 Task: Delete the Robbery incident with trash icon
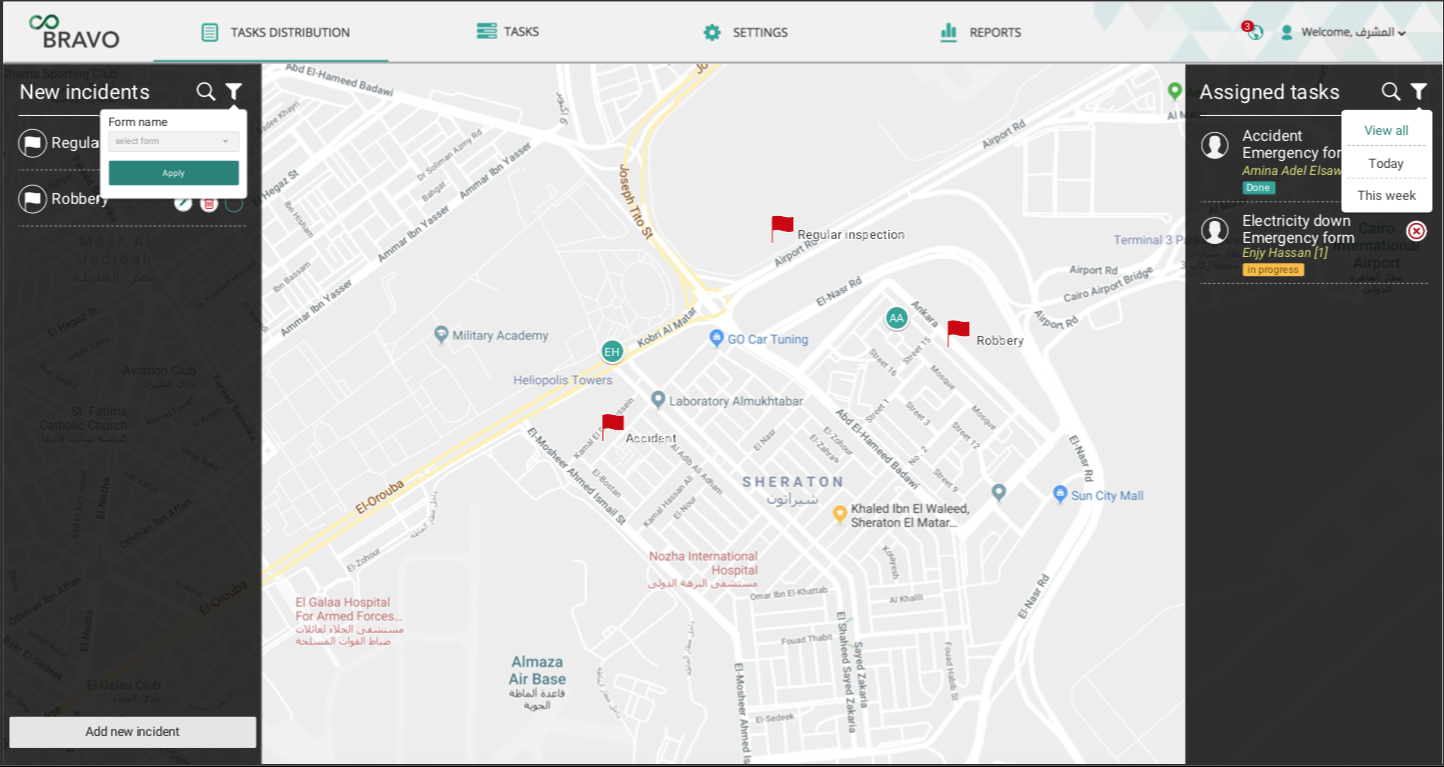click(209, 203)
